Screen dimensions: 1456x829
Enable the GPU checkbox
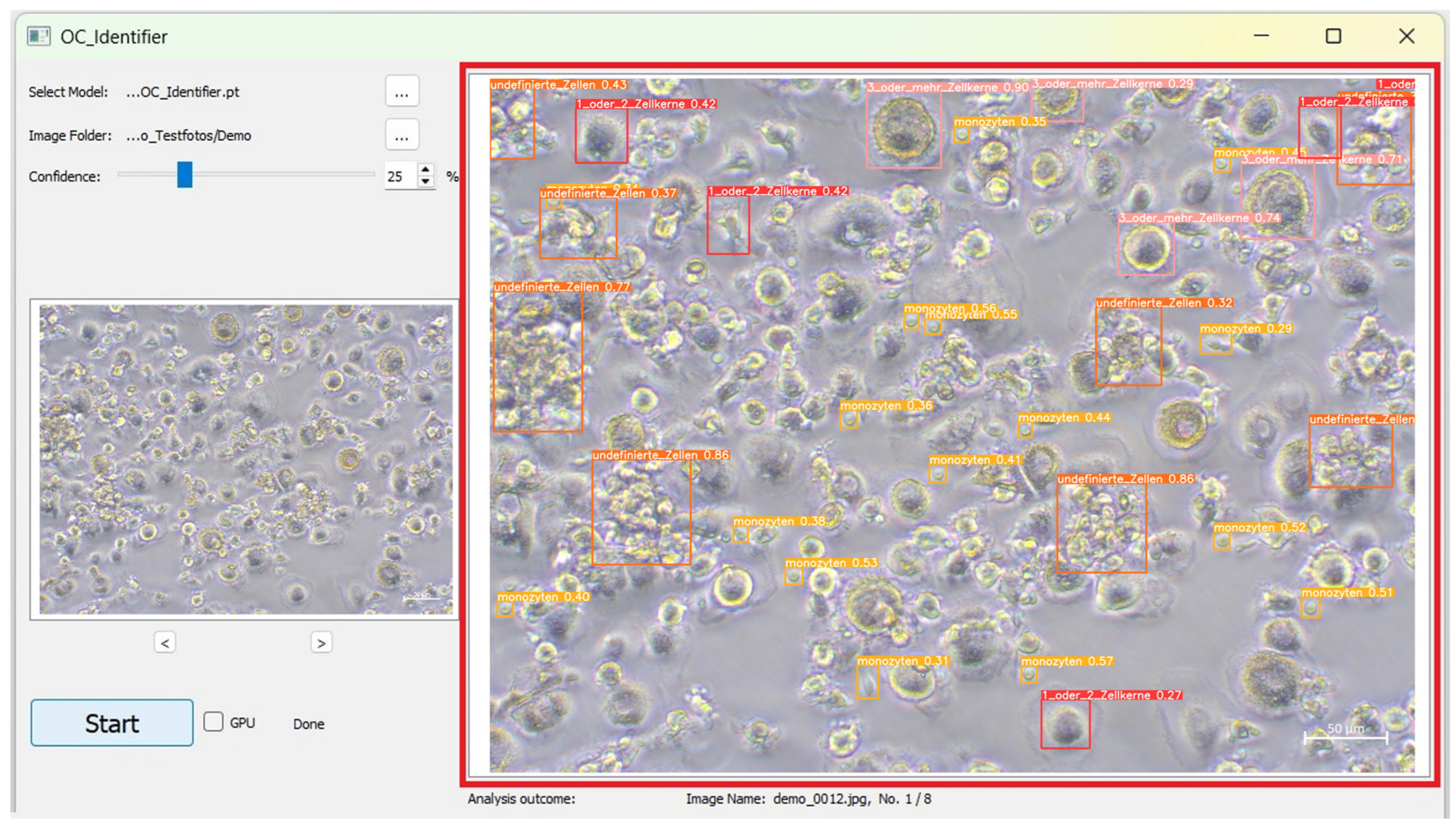[214, 722]
